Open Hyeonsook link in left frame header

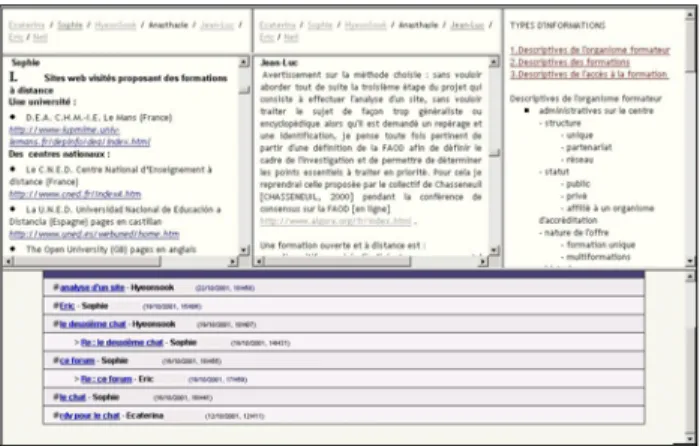(x=116, y=25)
